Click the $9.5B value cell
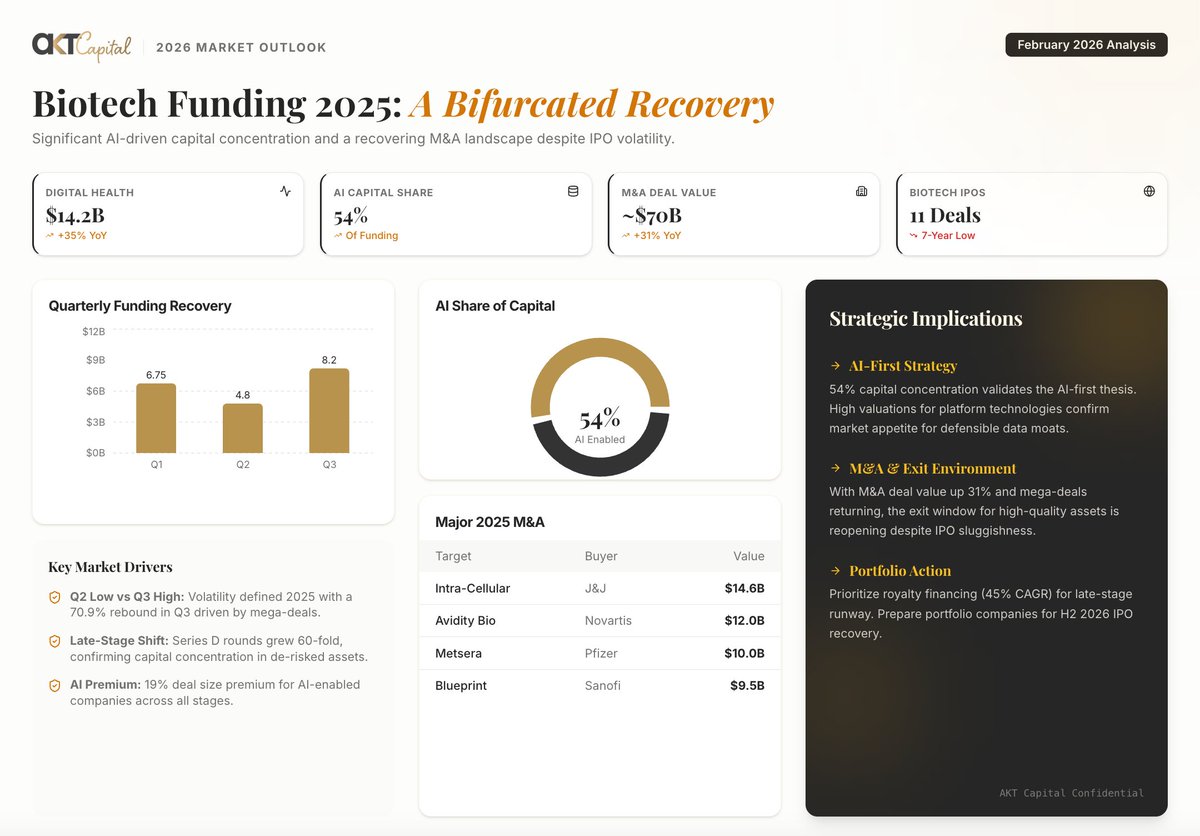The image size is (1200, 836). [x=748, y=686]
